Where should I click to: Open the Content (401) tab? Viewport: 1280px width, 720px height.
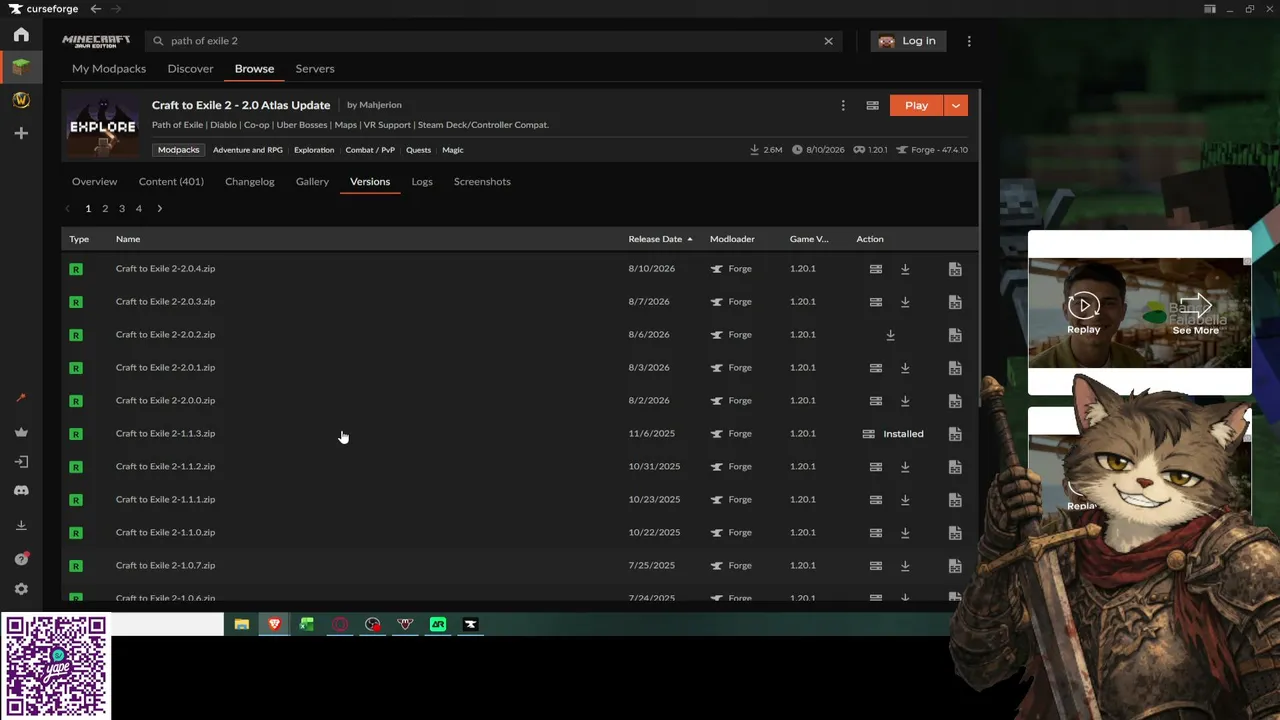(171, 182)
